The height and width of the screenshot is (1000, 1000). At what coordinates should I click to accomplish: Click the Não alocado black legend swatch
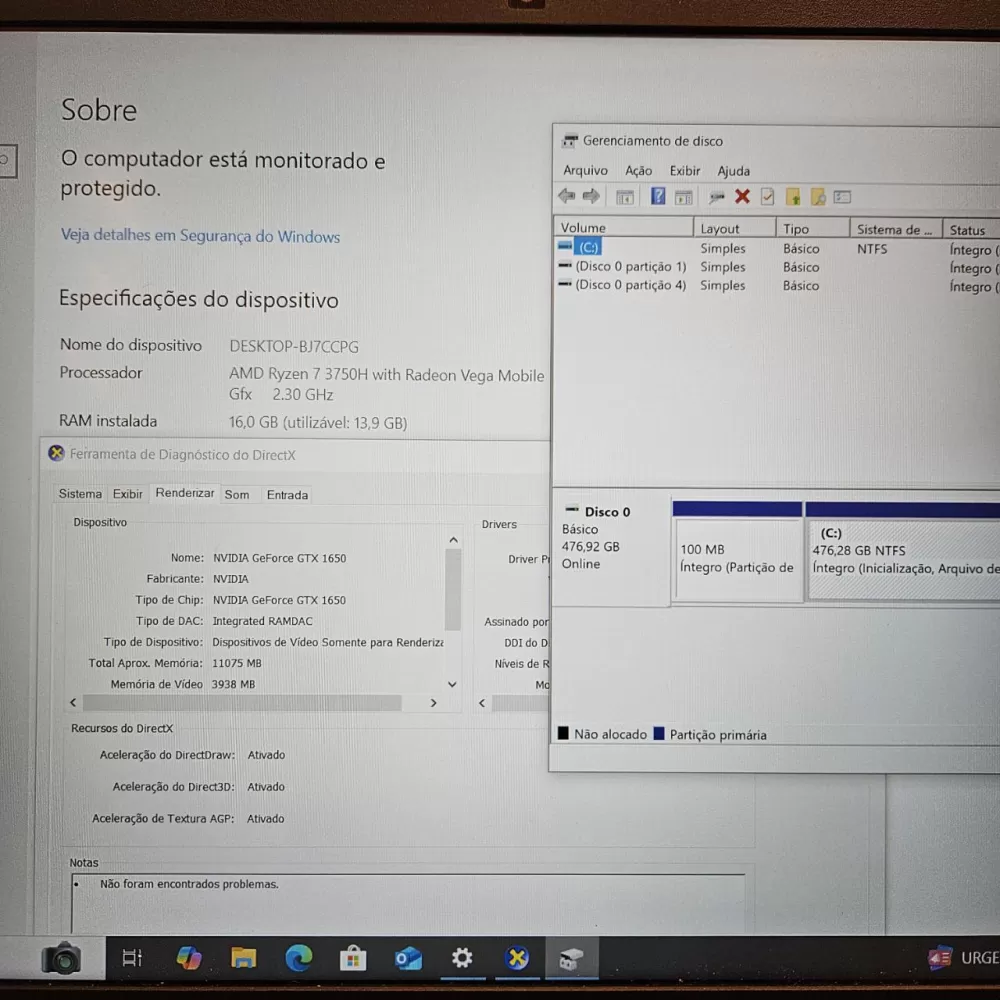pyautogui.click(x=563, y=733)
